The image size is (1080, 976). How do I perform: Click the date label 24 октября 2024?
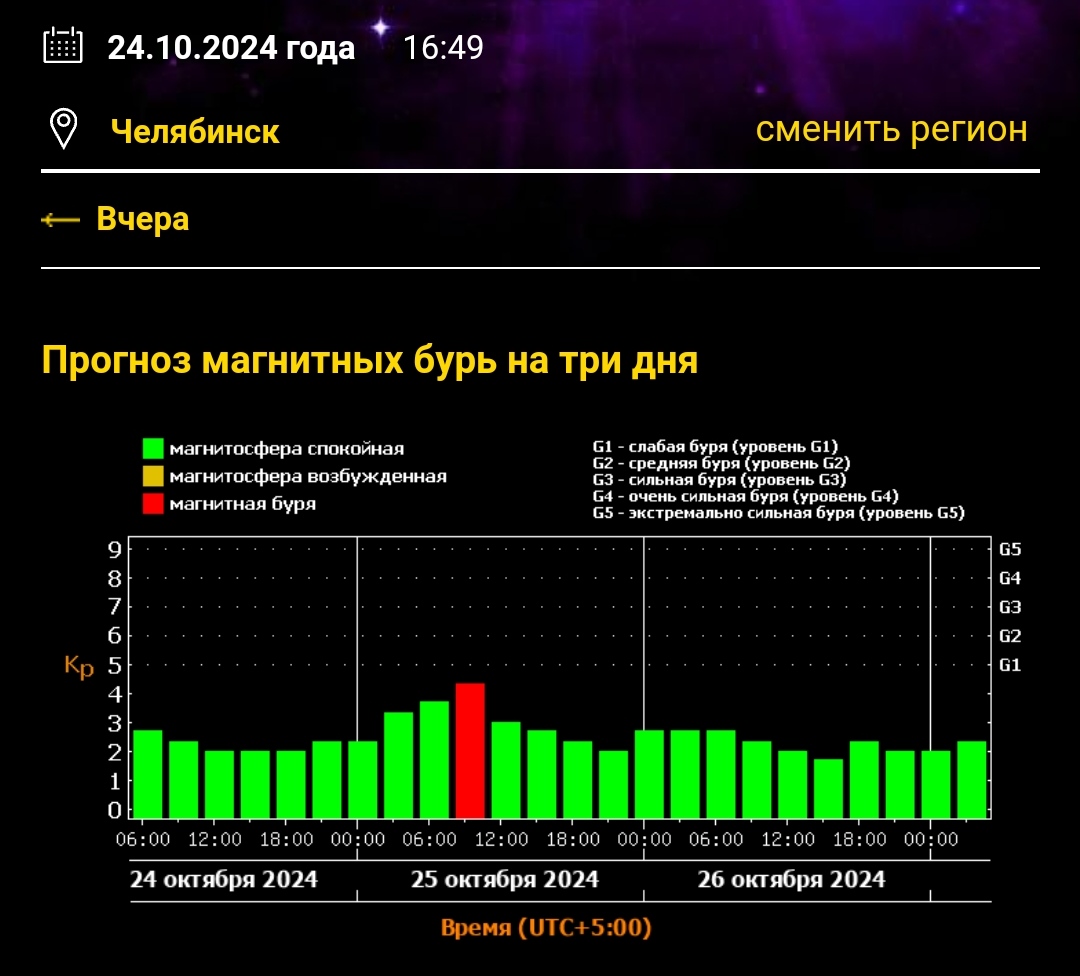pos(224,880)
